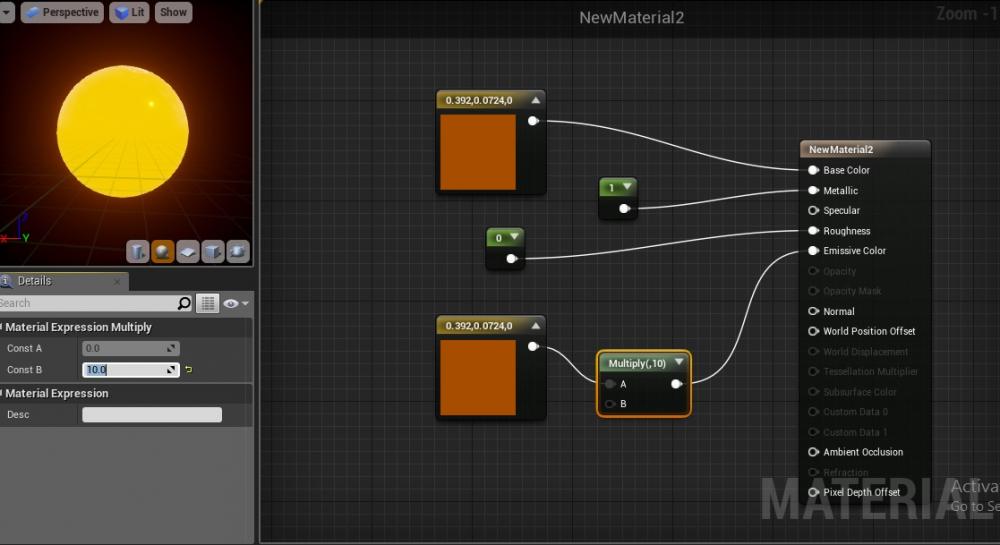
Task: Open Perspective view mode dropdown
Action: tap(62, 12)
